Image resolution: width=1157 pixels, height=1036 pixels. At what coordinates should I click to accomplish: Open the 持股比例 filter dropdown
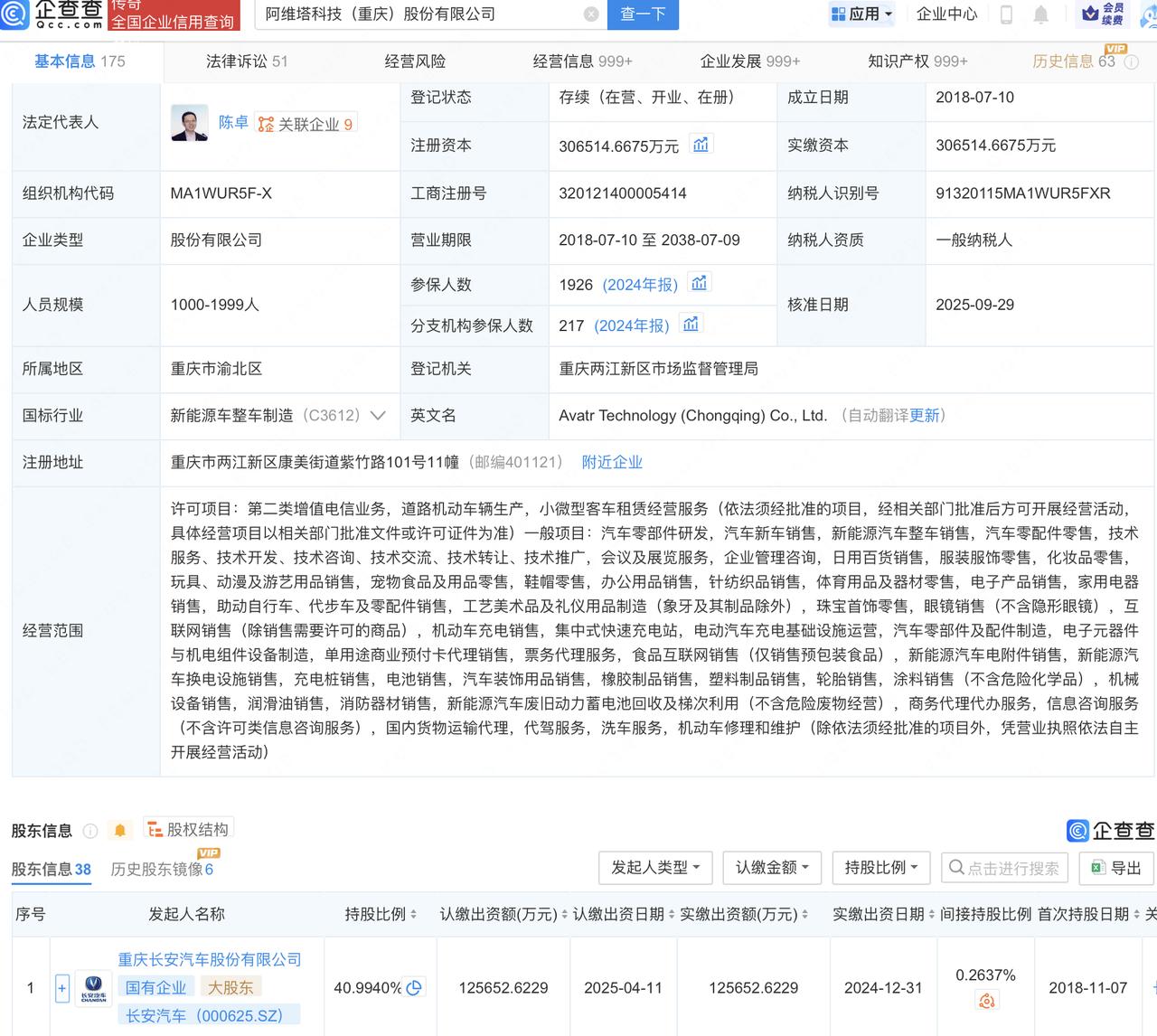(881, 868)
